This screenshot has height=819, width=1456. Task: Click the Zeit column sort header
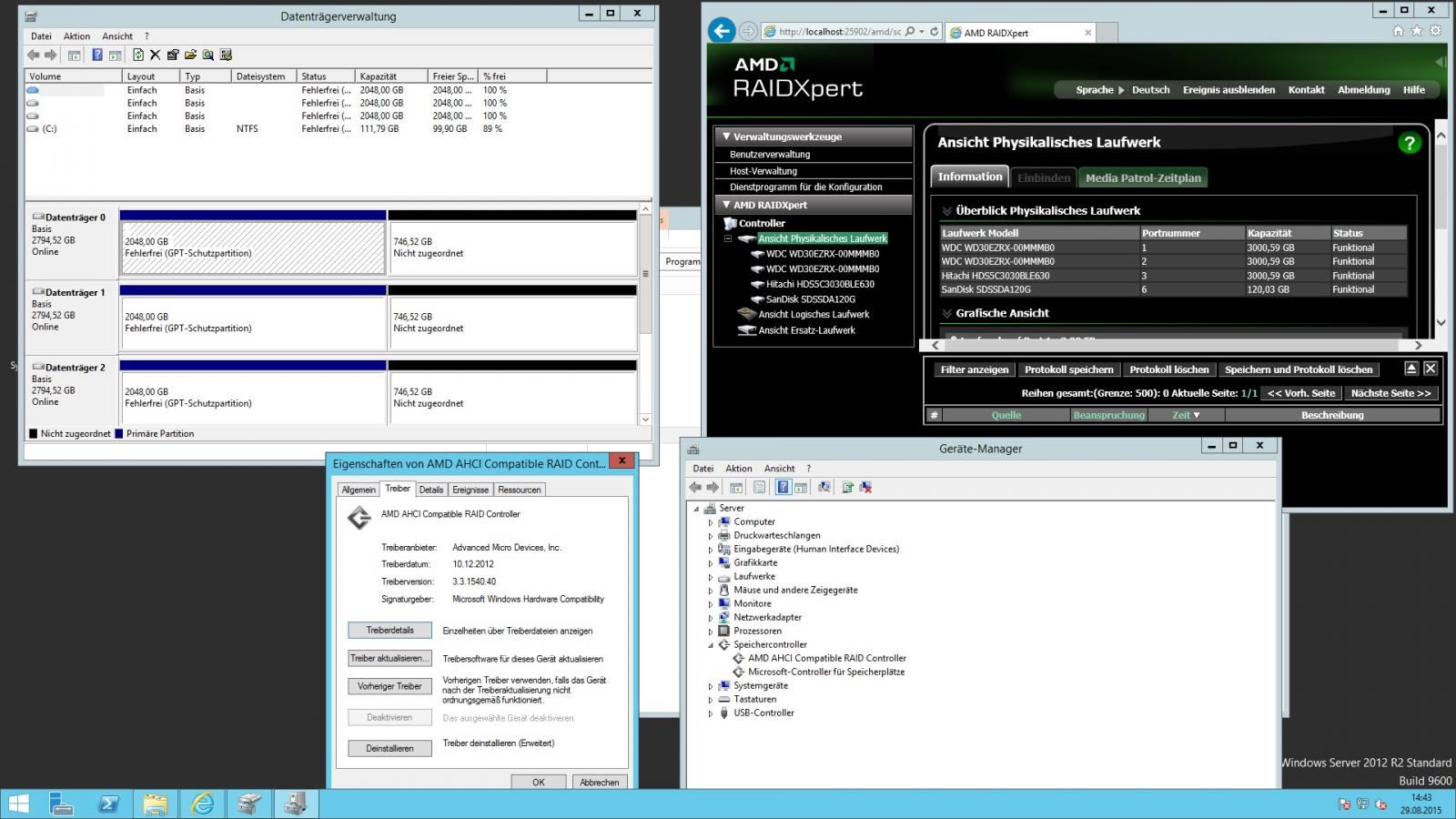click(1185, 415)
